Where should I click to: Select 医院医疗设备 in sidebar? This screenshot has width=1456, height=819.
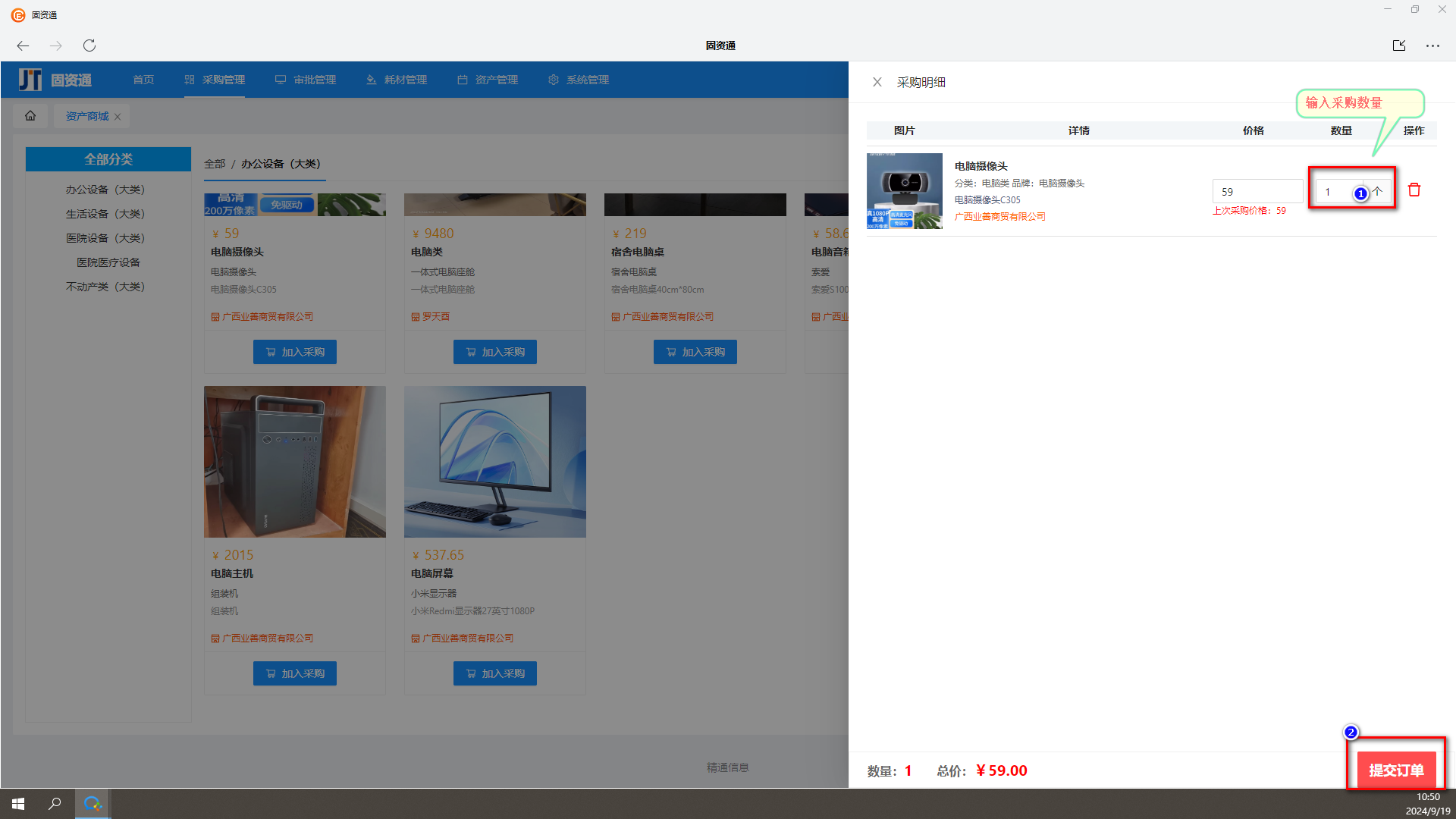coord(108,262)
